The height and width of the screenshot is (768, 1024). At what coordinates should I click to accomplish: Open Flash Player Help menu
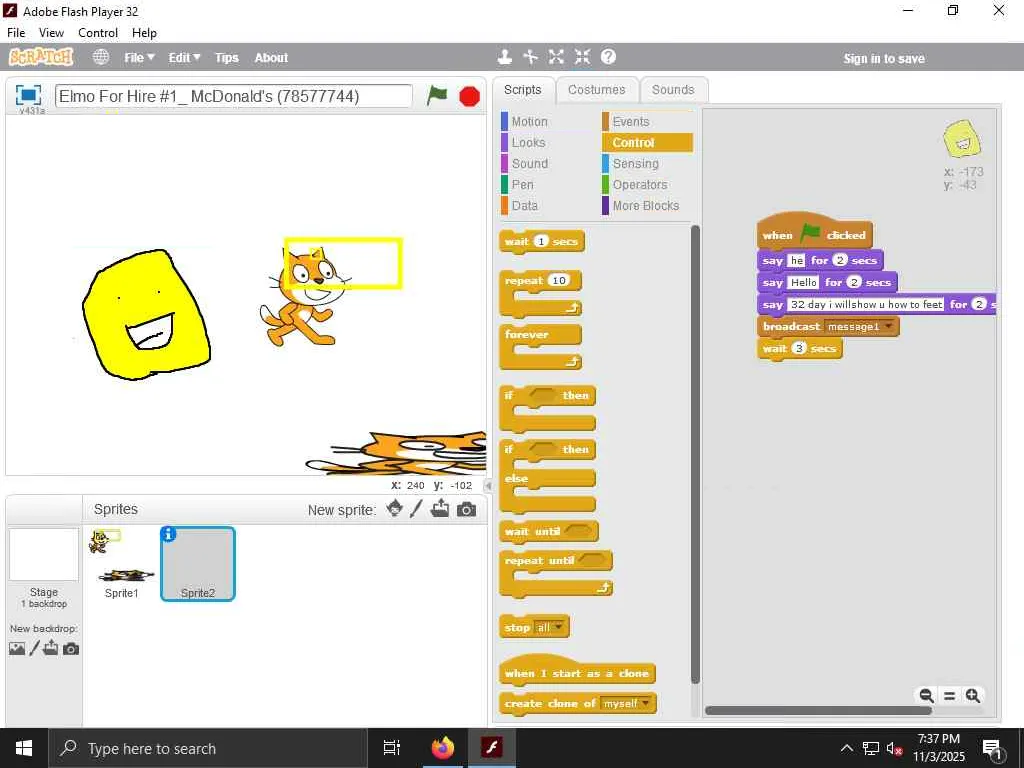click(144, 33)
